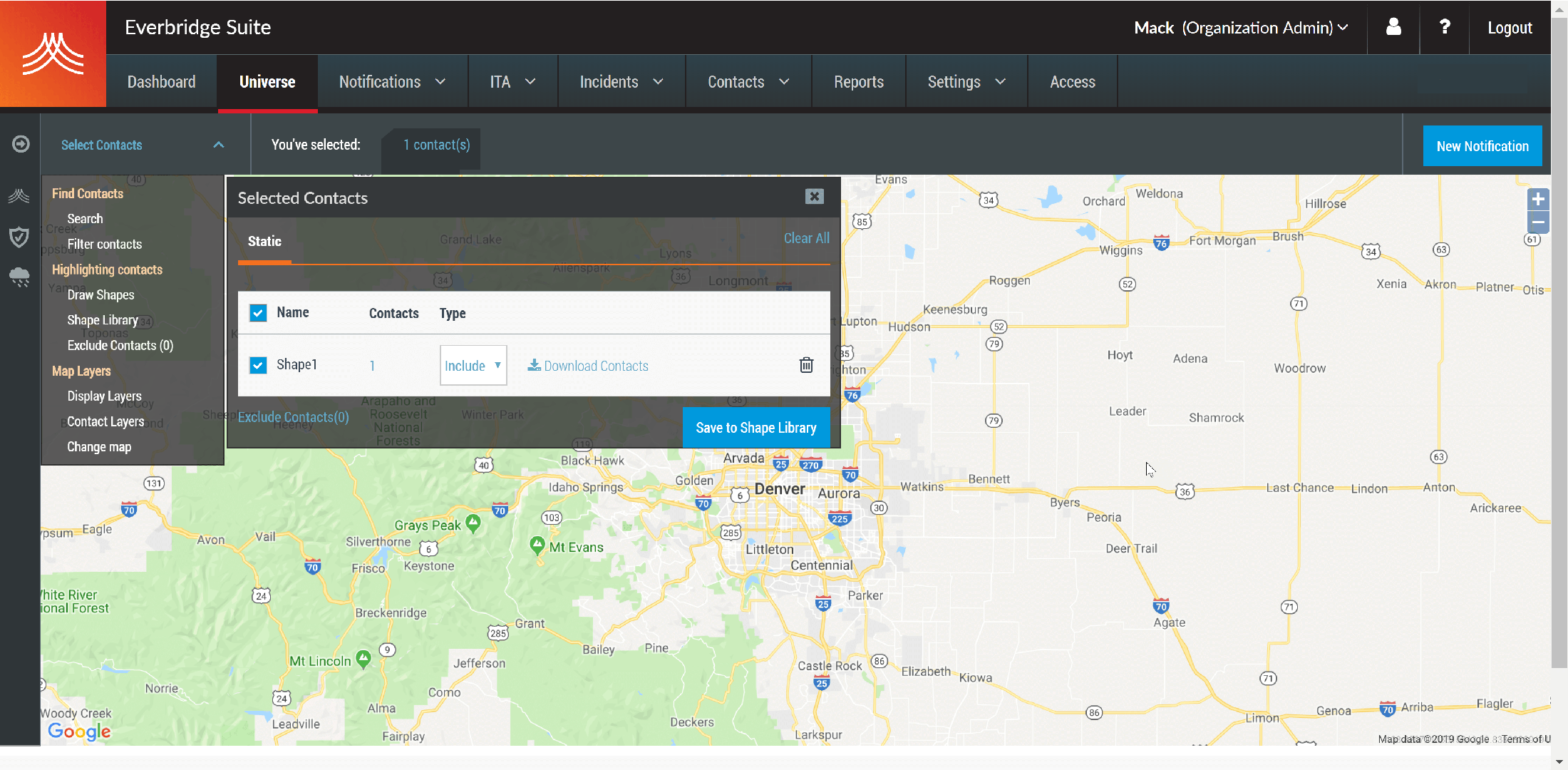Uncheck the Shape1 row checkbox
1568x770 pixels.
[258, 365]
